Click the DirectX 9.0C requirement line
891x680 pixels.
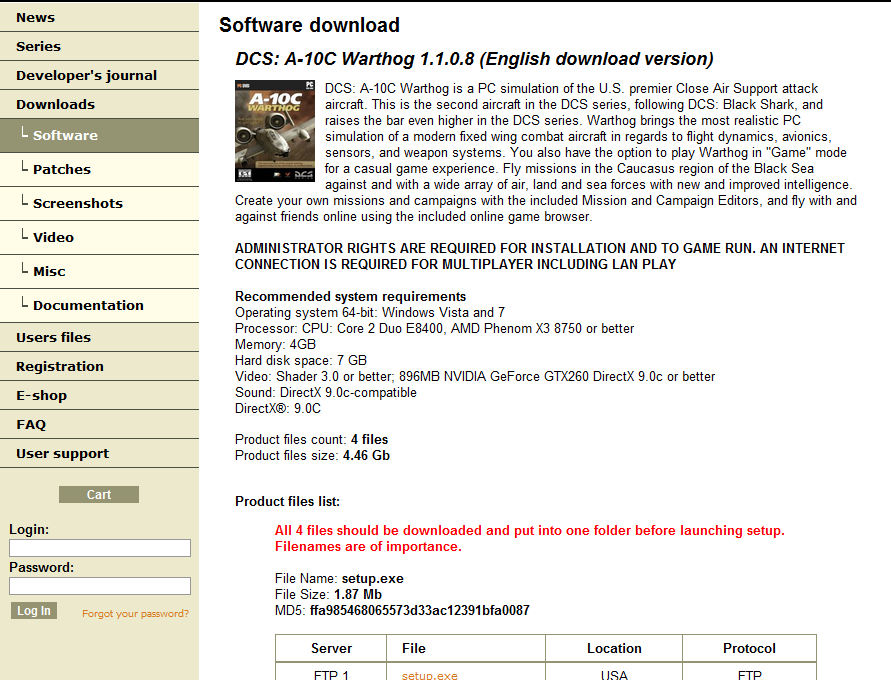(x=278, y=408)
